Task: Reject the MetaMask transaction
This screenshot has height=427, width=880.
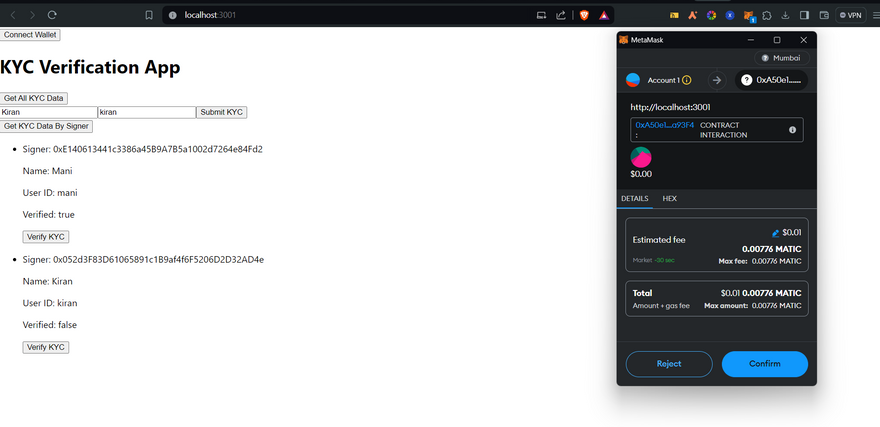Action: [x=669, y=364]
